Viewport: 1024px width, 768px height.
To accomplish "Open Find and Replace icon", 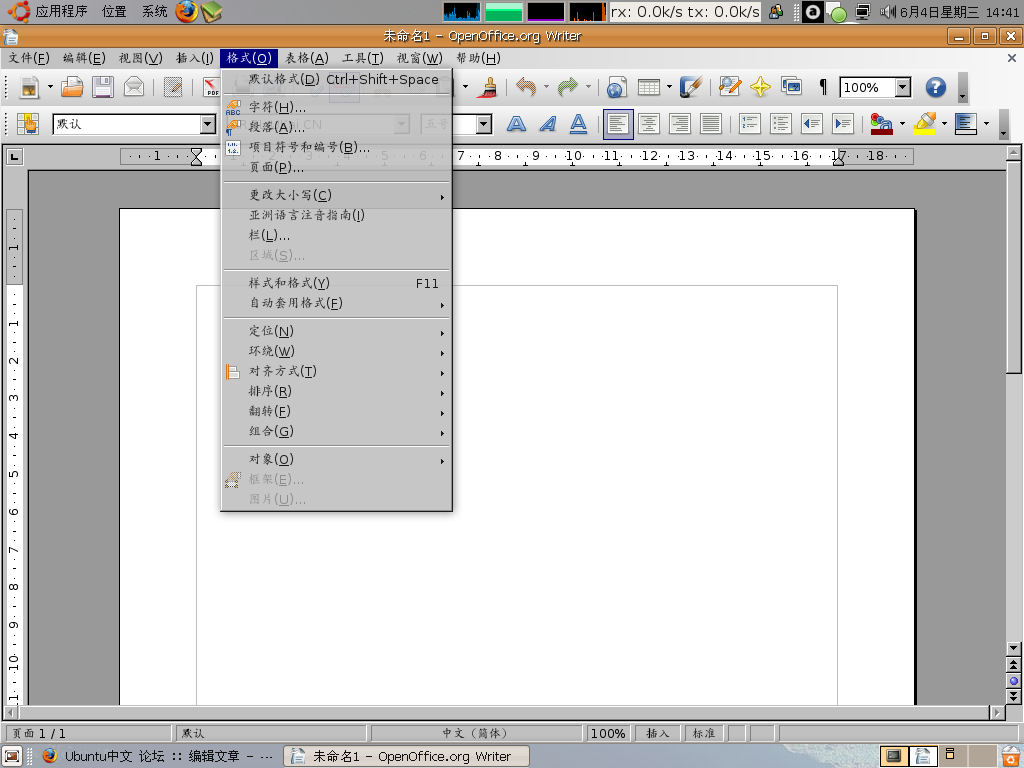I will 729,87.
